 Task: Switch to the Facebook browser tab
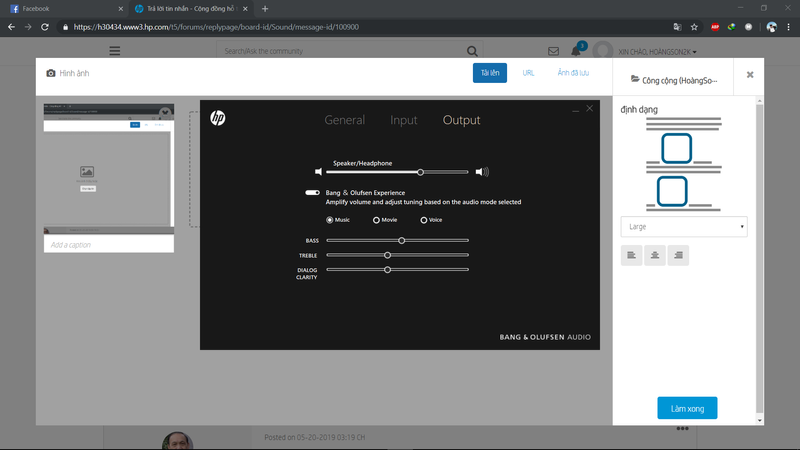click(x=64, y=9)
